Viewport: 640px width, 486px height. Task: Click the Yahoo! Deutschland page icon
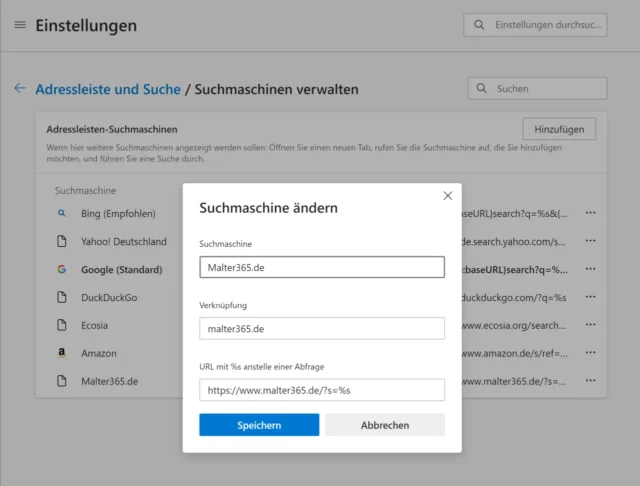point(61,241)
